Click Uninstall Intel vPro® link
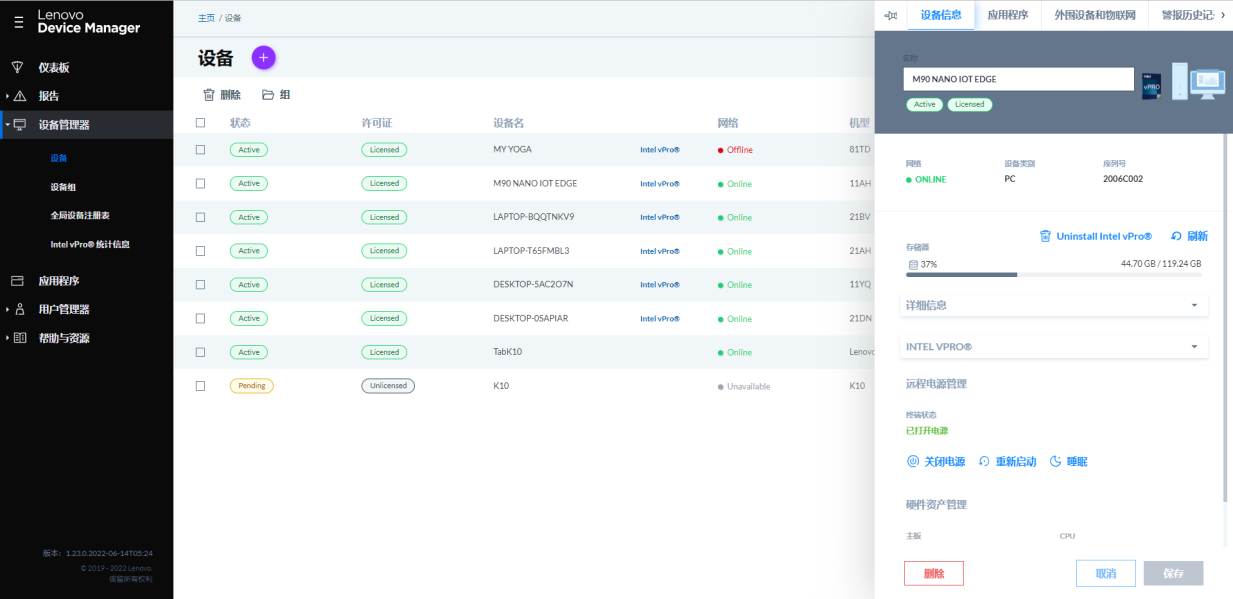Screen dimensions: 1233x599 tap(1104, 236)
